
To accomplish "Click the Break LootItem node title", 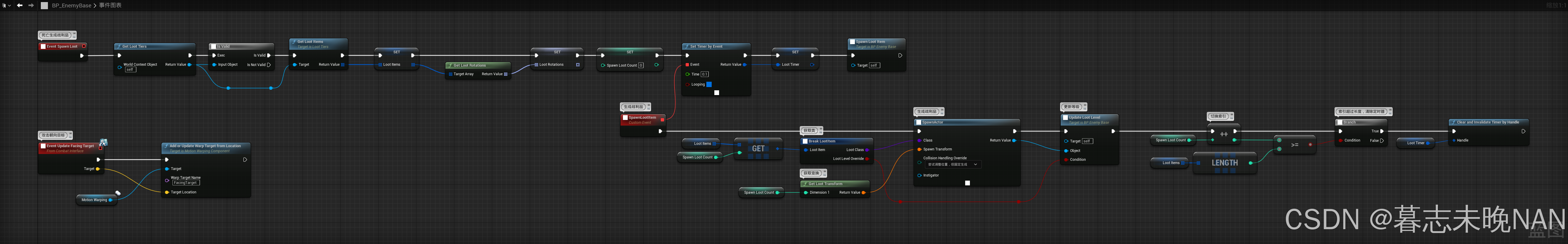I will pyautogui.click(x=822, y=142).
